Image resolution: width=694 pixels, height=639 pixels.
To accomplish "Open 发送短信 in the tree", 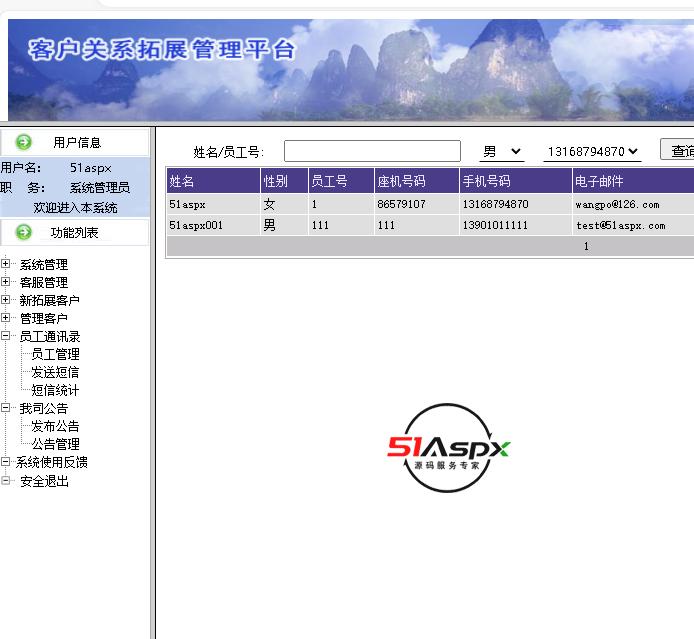I will pyautogui.click(x=55, y=372).
